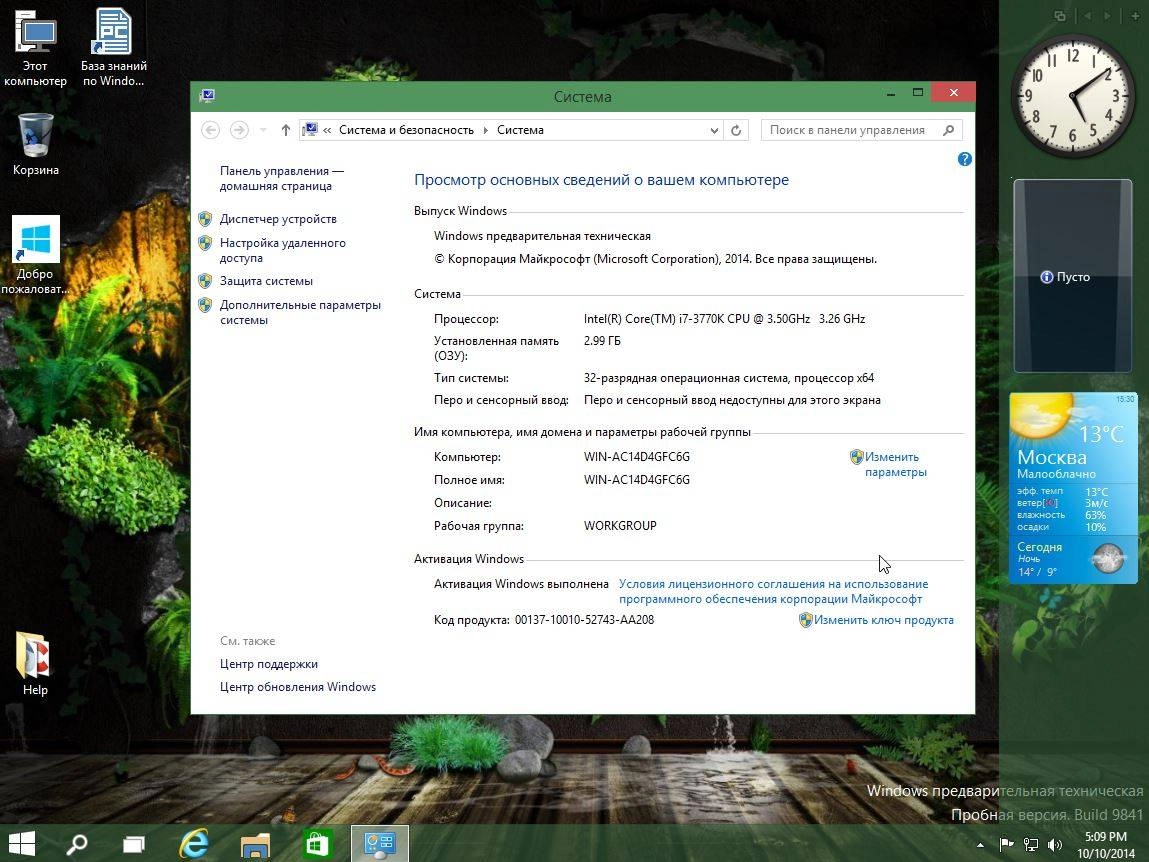This screenshot has height=862, width=1149.
Task: Open the taskbar clock showing 5:09 PM
Action: [x=1105, y=844]
